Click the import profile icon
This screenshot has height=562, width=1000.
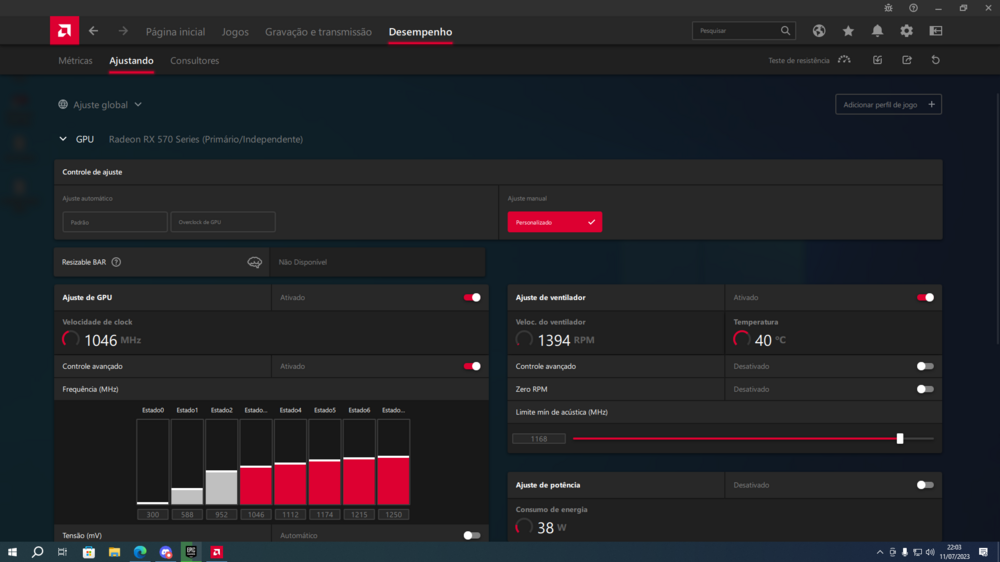click(x=877, y=60)
